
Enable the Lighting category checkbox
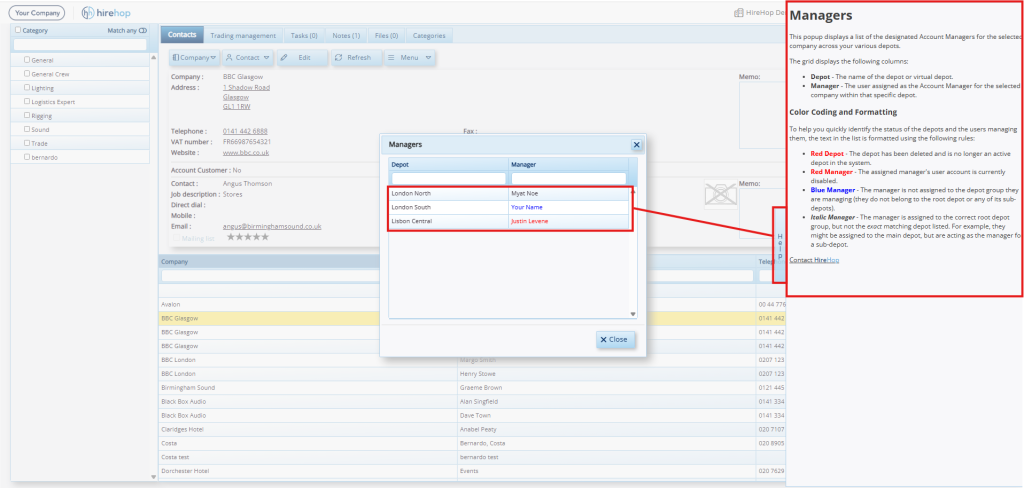(27, 88)
